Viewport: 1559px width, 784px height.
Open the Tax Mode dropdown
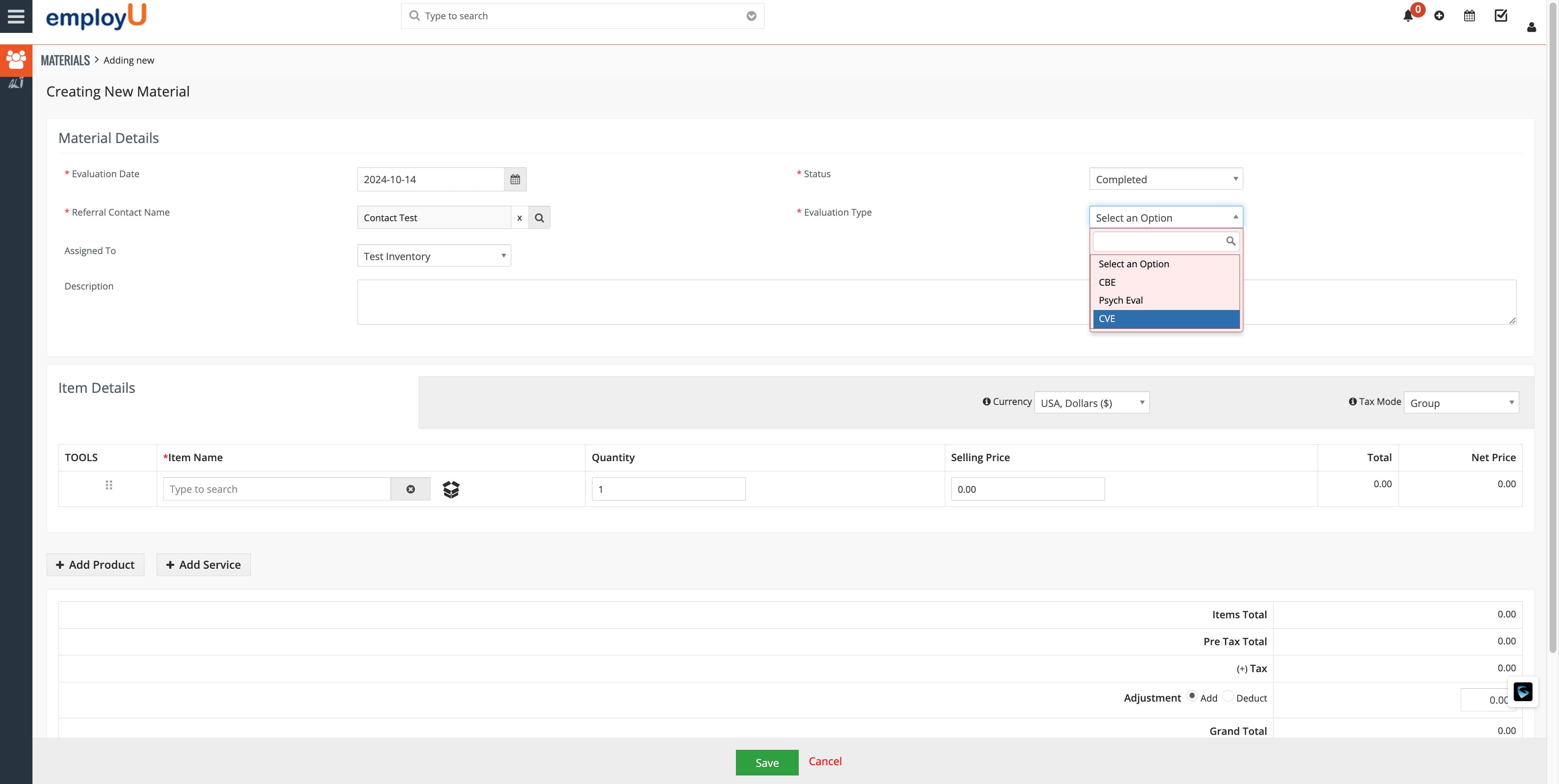pos(1461,403)
